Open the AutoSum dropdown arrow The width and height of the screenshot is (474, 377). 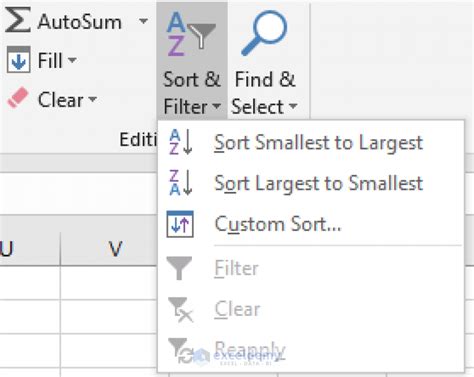pyautogui.click(x=143, y=21)
